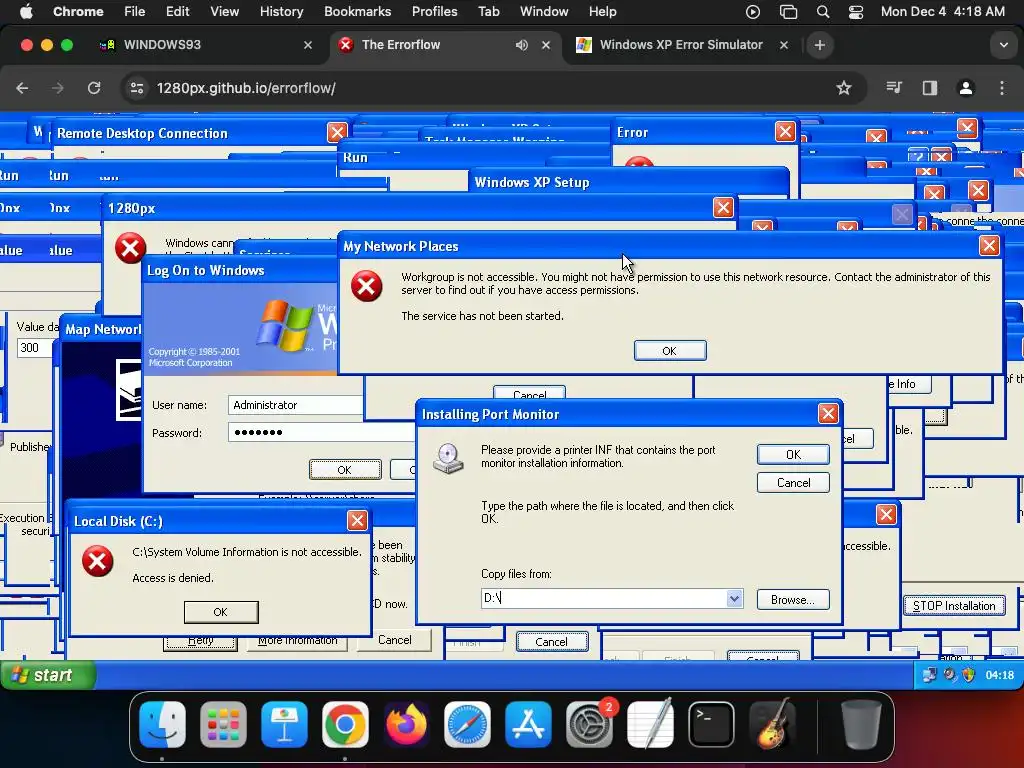Click the disc icon in Installing Port Monitor
This screenshot has width=1024, height=768.
tap(448, 458)
